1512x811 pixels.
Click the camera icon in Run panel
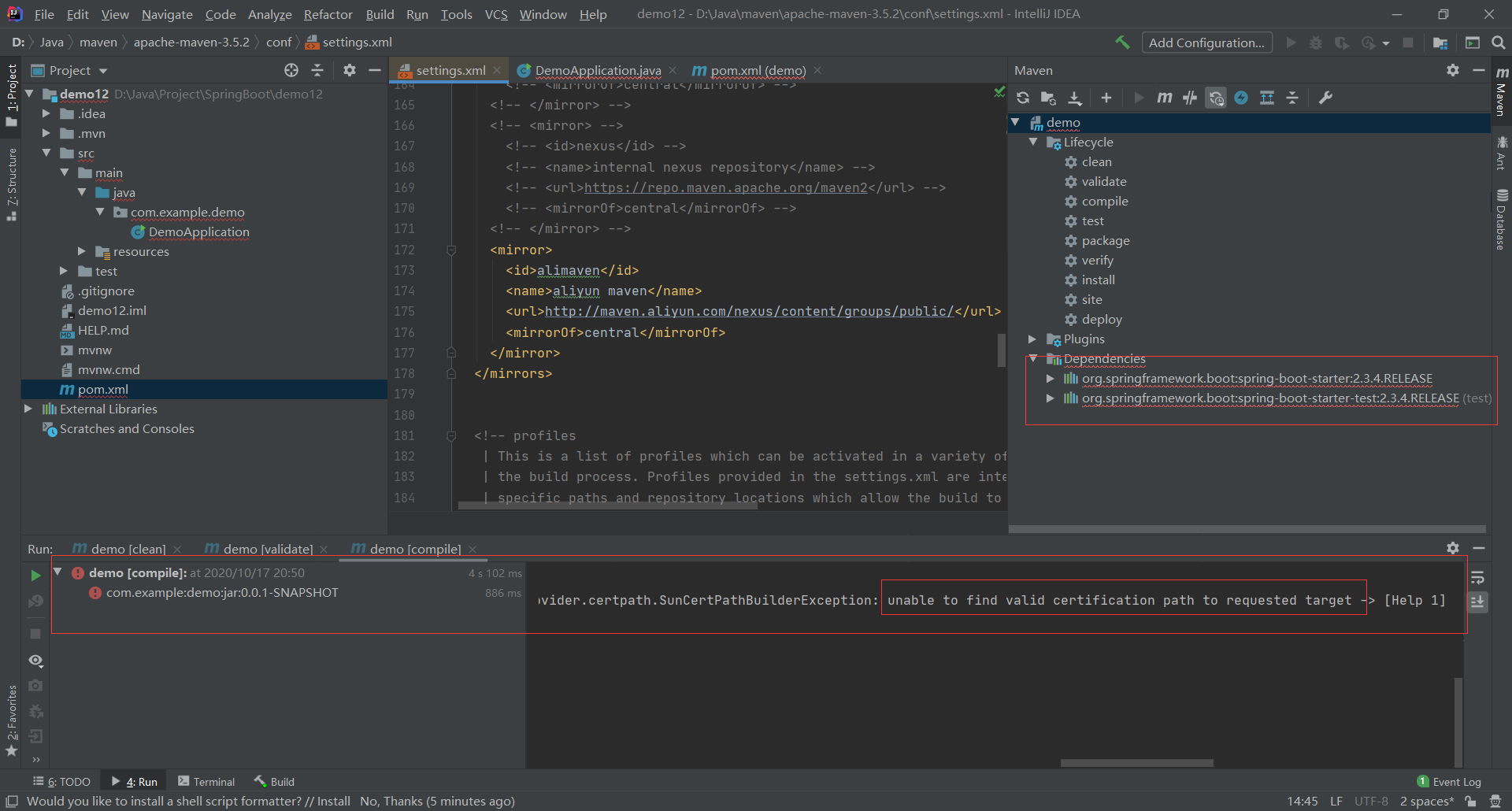point(35,686)
